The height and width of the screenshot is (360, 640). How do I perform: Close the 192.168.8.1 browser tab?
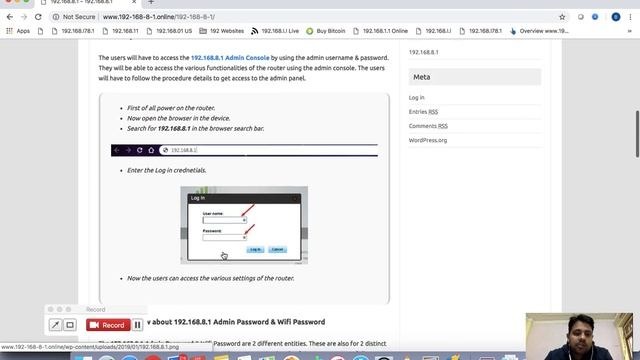point(134,2)
